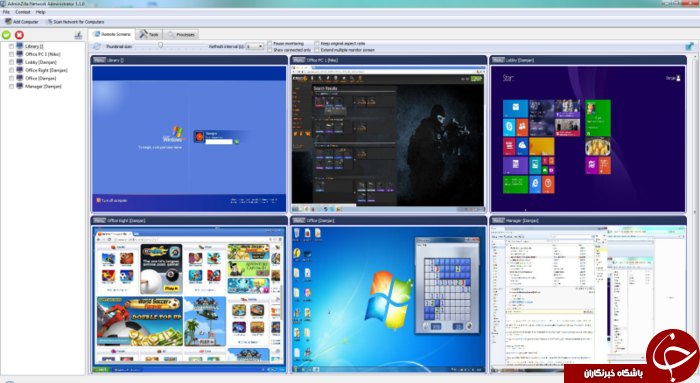Click the Add Computer toolbar icon
The height and width of the screenshot is (383, 700).
click(x=8, y=21)
